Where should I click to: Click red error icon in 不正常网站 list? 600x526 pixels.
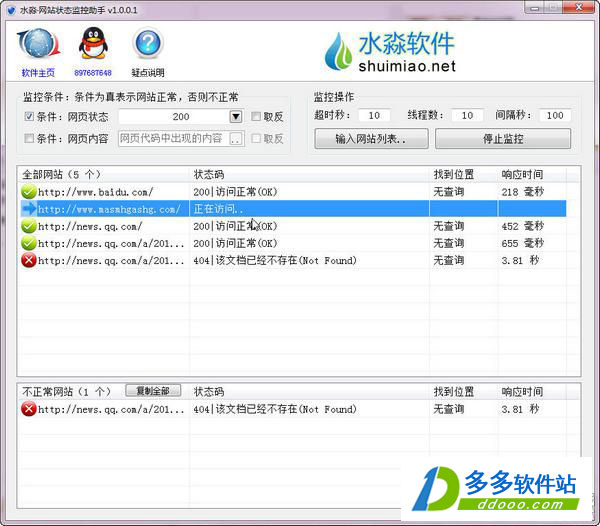pos(28,409)
